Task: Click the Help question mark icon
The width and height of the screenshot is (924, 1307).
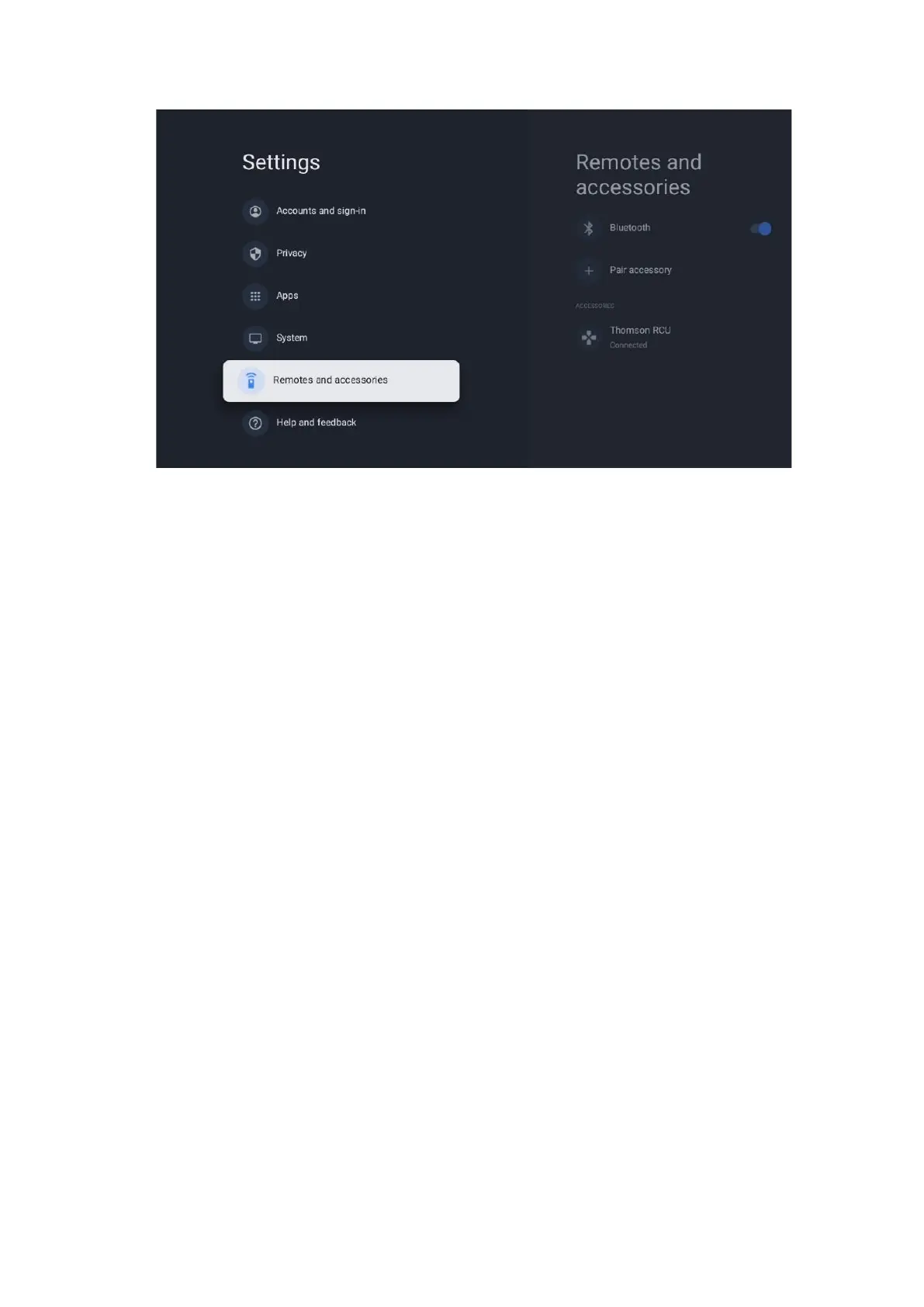Action: tap(255, 423)
